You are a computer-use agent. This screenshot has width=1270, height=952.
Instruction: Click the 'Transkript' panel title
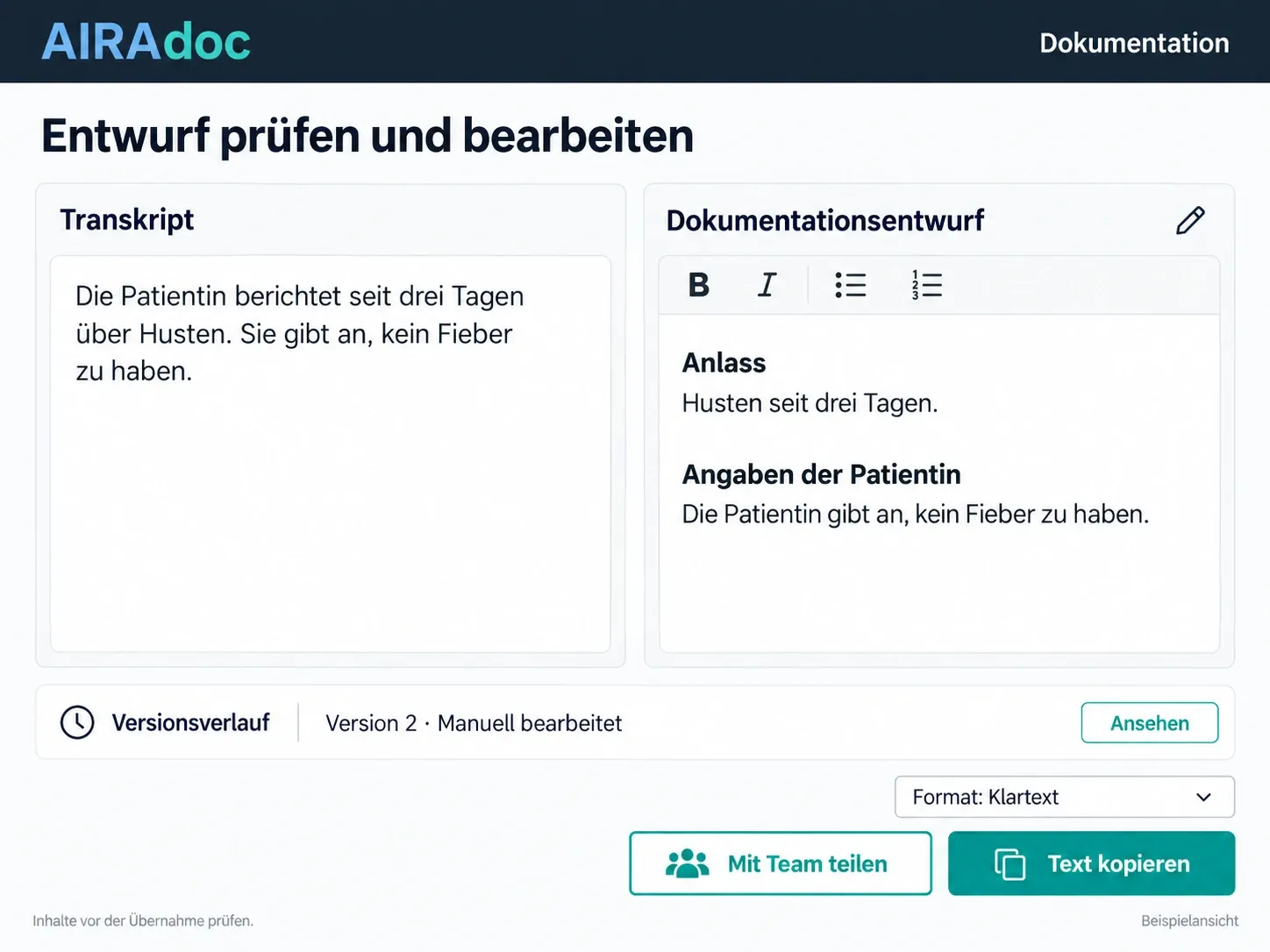(x=127, y=219)
